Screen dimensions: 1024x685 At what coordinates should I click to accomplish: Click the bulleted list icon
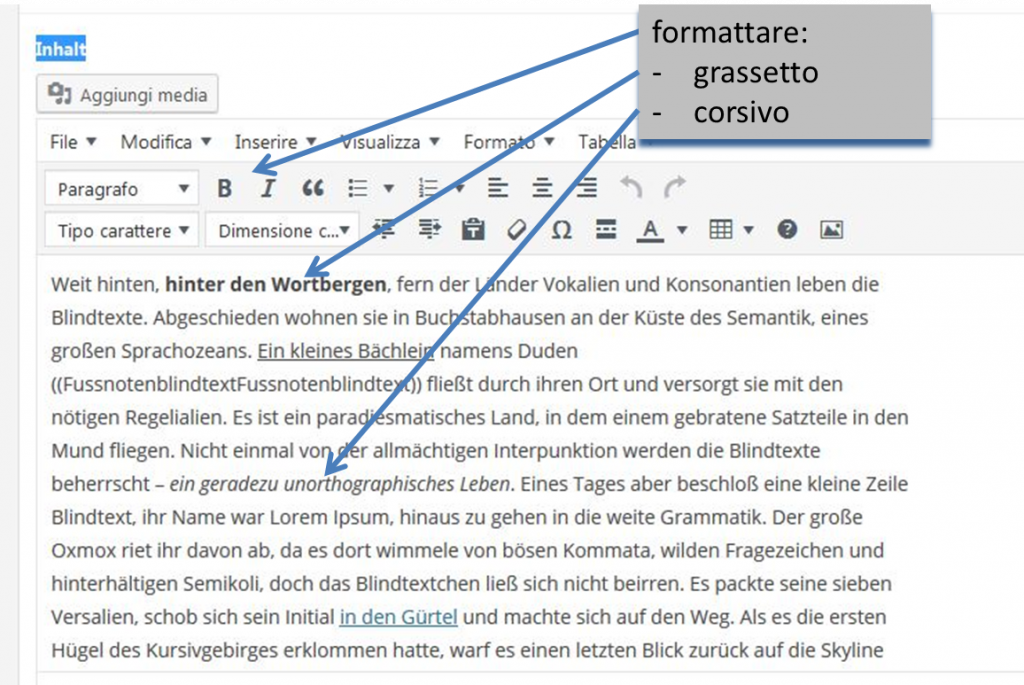tap(356, 188)
